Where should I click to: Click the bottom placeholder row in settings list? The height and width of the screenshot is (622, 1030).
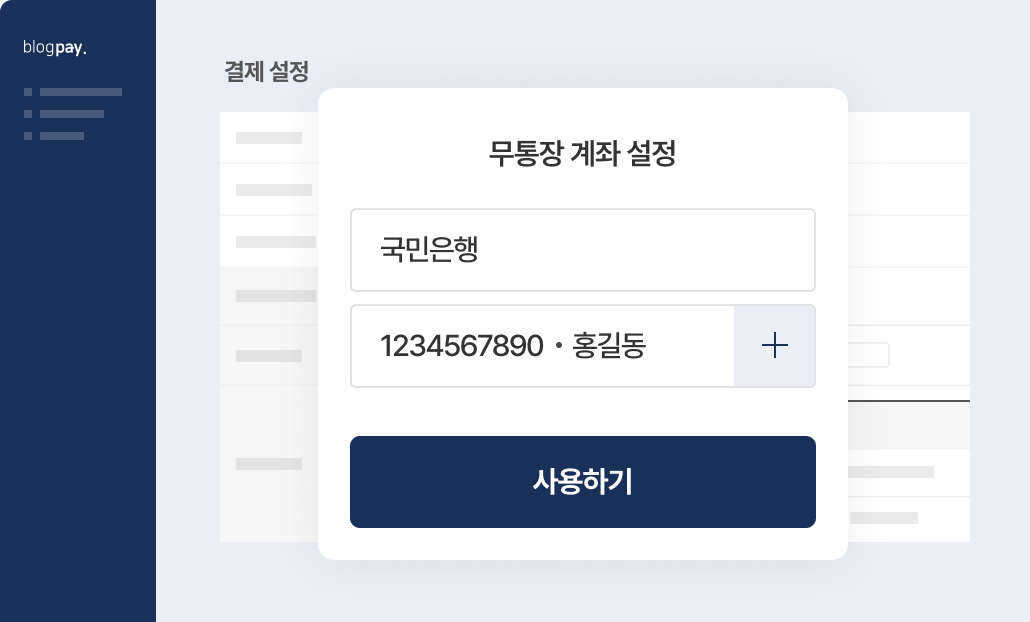[x=269, y=464]
